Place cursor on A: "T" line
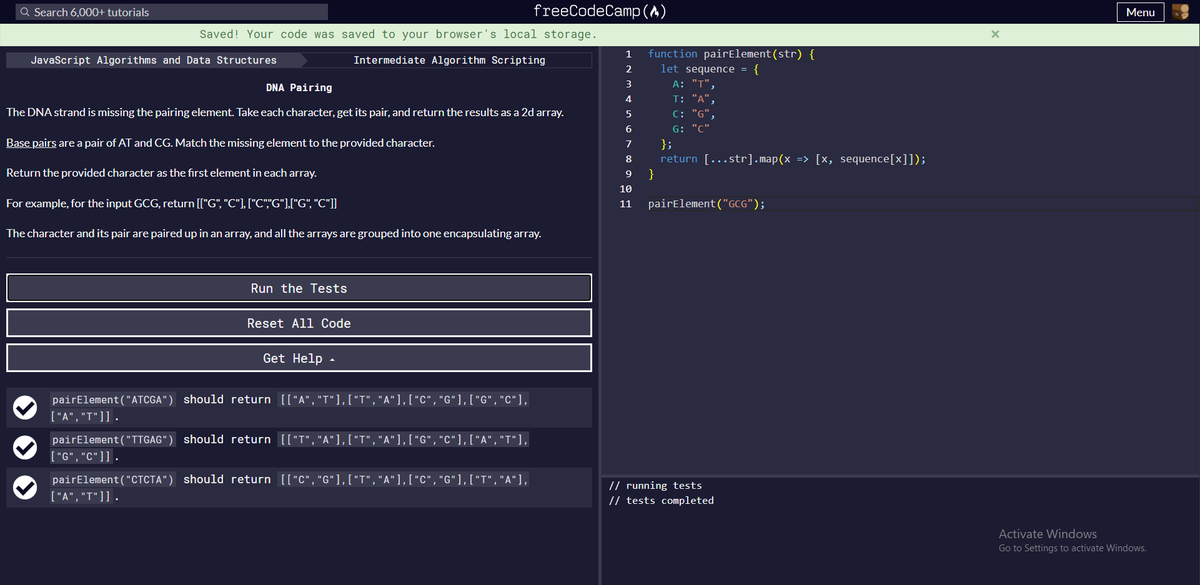The image size is (1200, 585). (x=694, y=84)
